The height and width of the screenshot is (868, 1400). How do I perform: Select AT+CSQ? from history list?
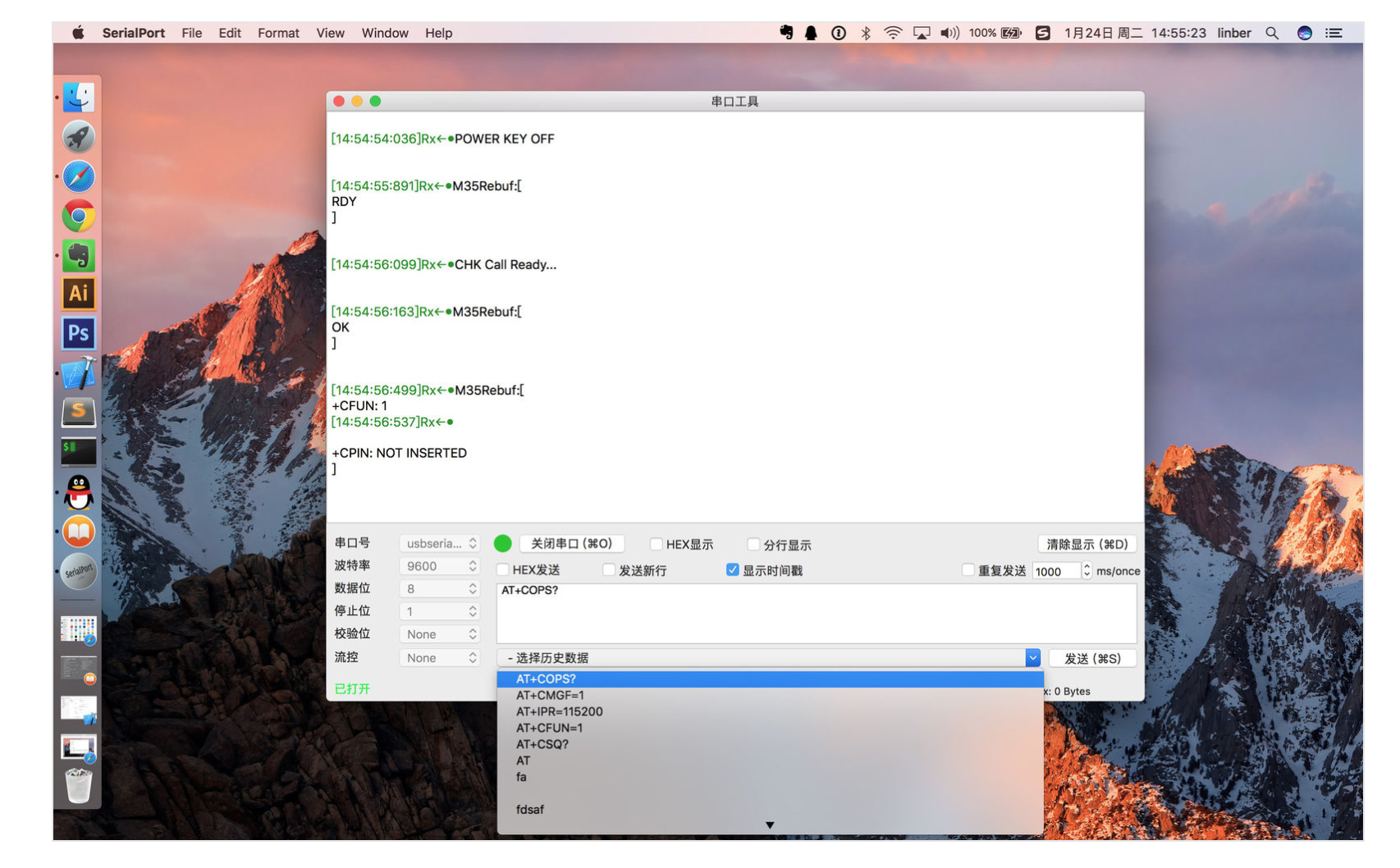pyautogui.click(x=770, y=745)
